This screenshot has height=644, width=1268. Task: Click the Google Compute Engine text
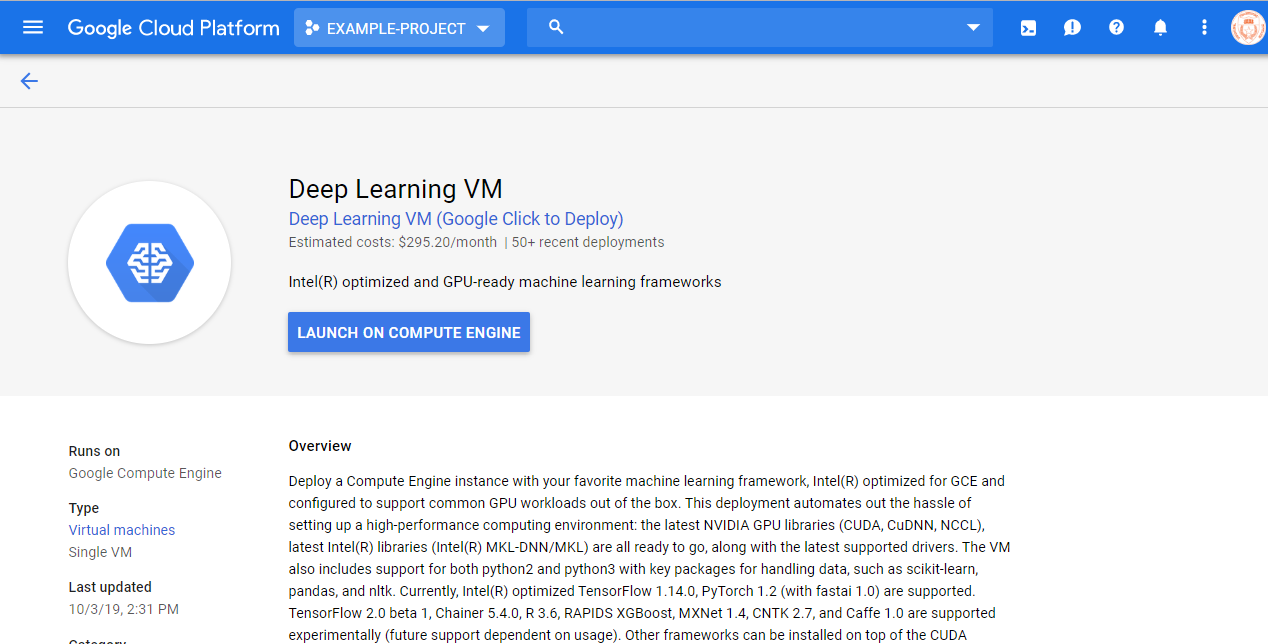coord(145,473)
